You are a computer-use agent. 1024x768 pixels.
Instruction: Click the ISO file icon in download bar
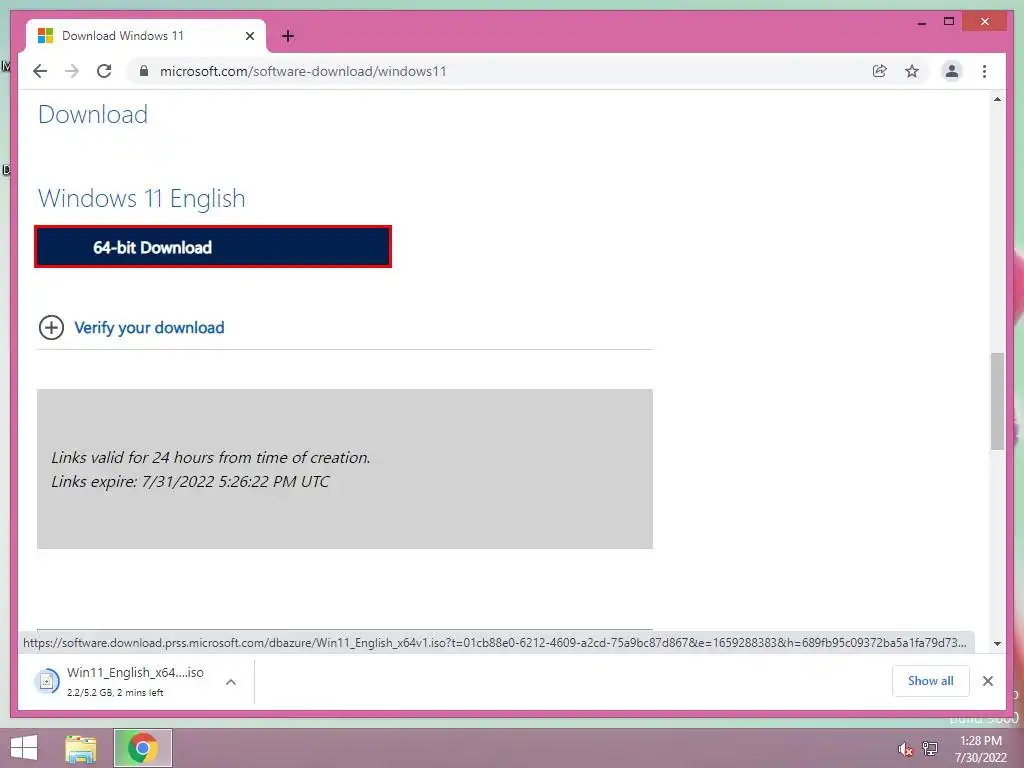click(46, 681)
